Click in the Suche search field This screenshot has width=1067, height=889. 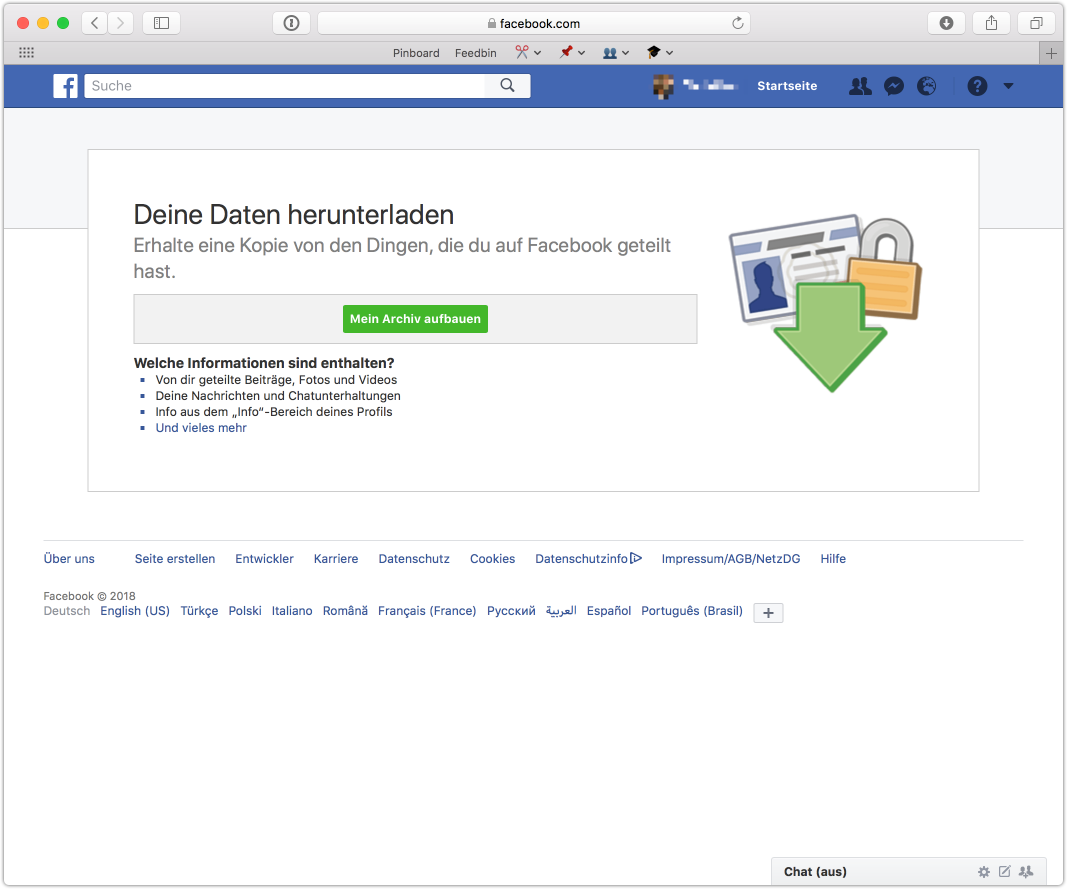(x=285, y=86)
